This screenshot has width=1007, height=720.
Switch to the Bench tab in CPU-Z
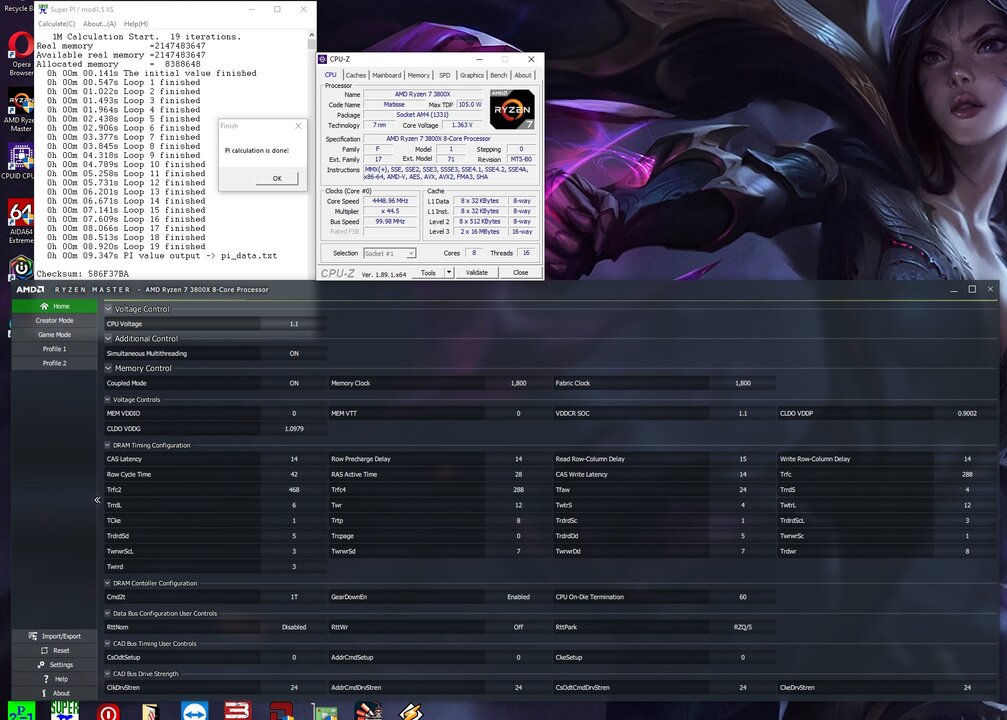(498, 75)
